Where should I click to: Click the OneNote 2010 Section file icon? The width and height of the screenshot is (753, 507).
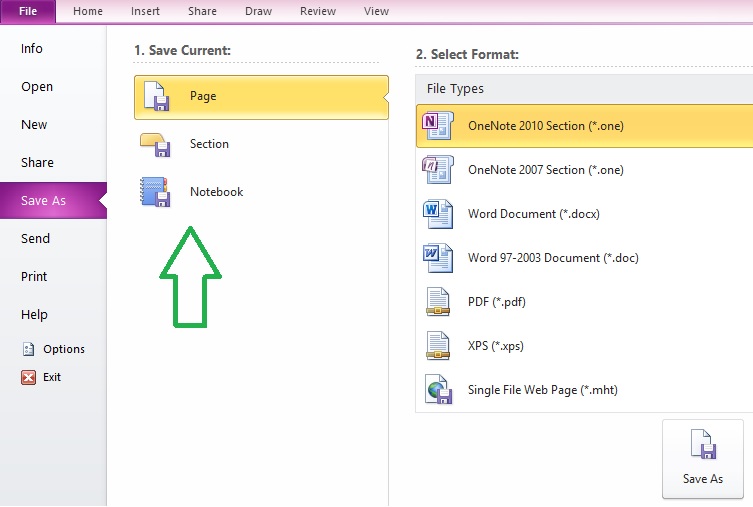pyautogui.click(x=437, y=126)
